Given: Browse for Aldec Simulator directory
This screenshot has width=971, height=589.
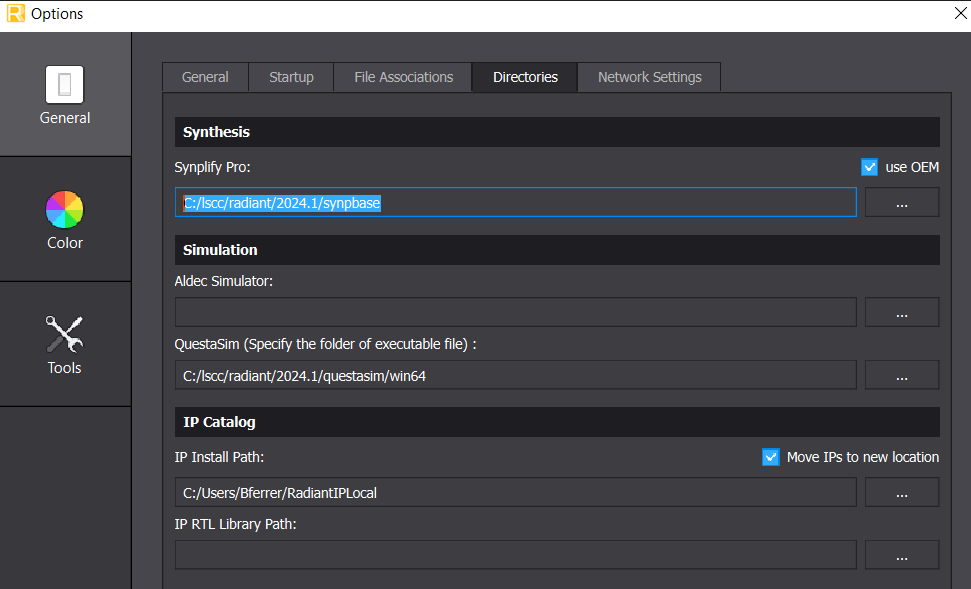Looking at the screenshot, I should tap(902, 312).
